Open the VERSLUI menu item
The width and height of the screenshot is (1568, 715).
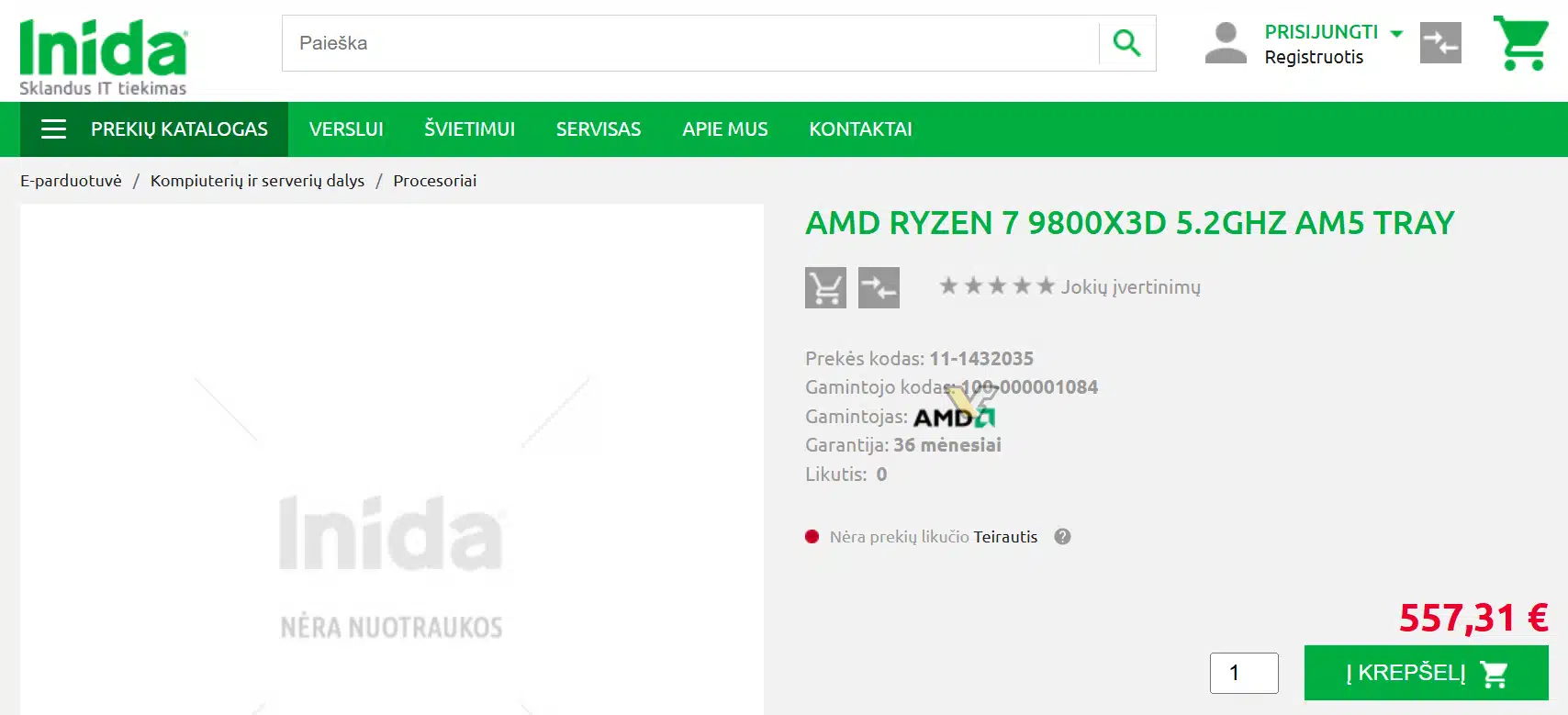[346, 129]
